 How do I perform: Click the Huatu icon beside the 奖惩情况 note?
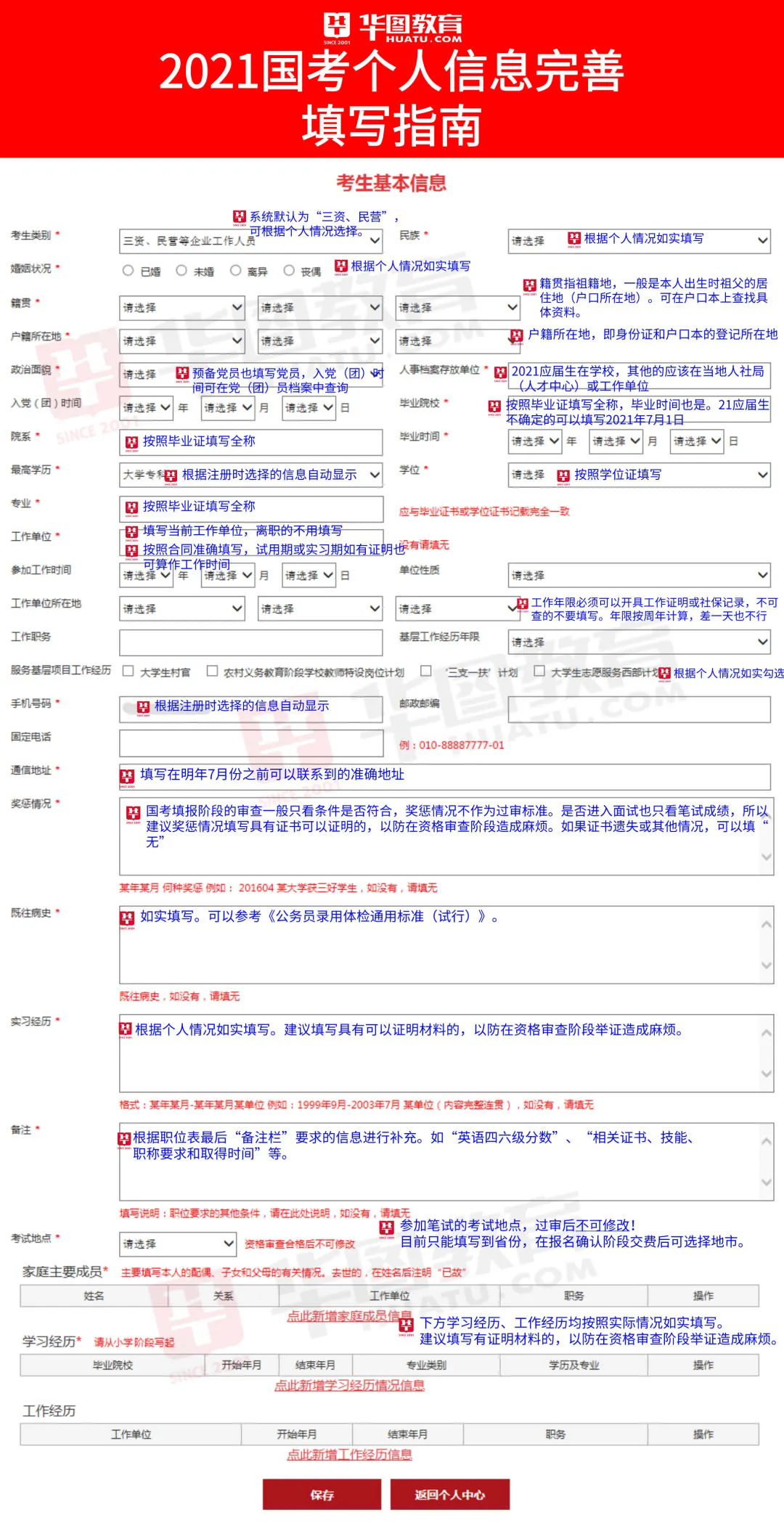coord(134,813)
